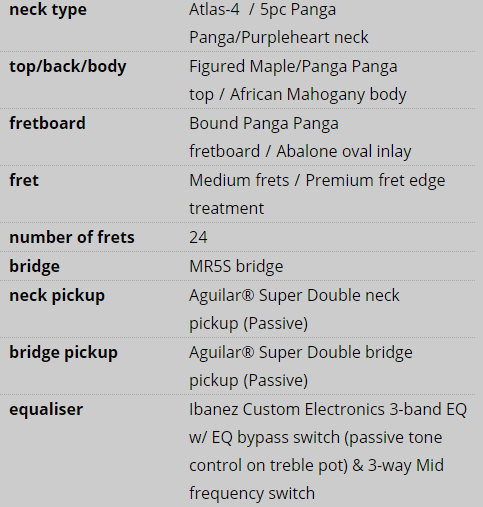Click the 'bridge' spec label

coord(34,266)
